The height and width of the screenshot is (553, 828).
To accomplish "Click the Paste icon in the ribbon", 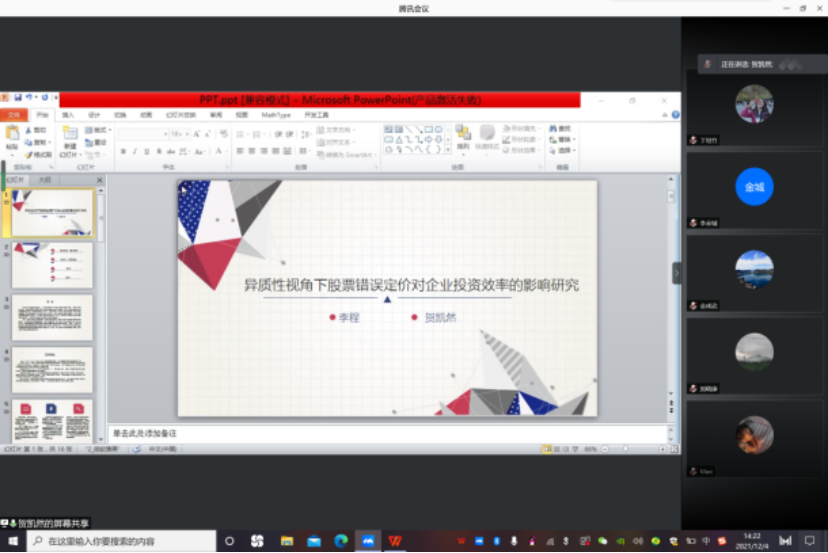I will [x=12, y=138].
